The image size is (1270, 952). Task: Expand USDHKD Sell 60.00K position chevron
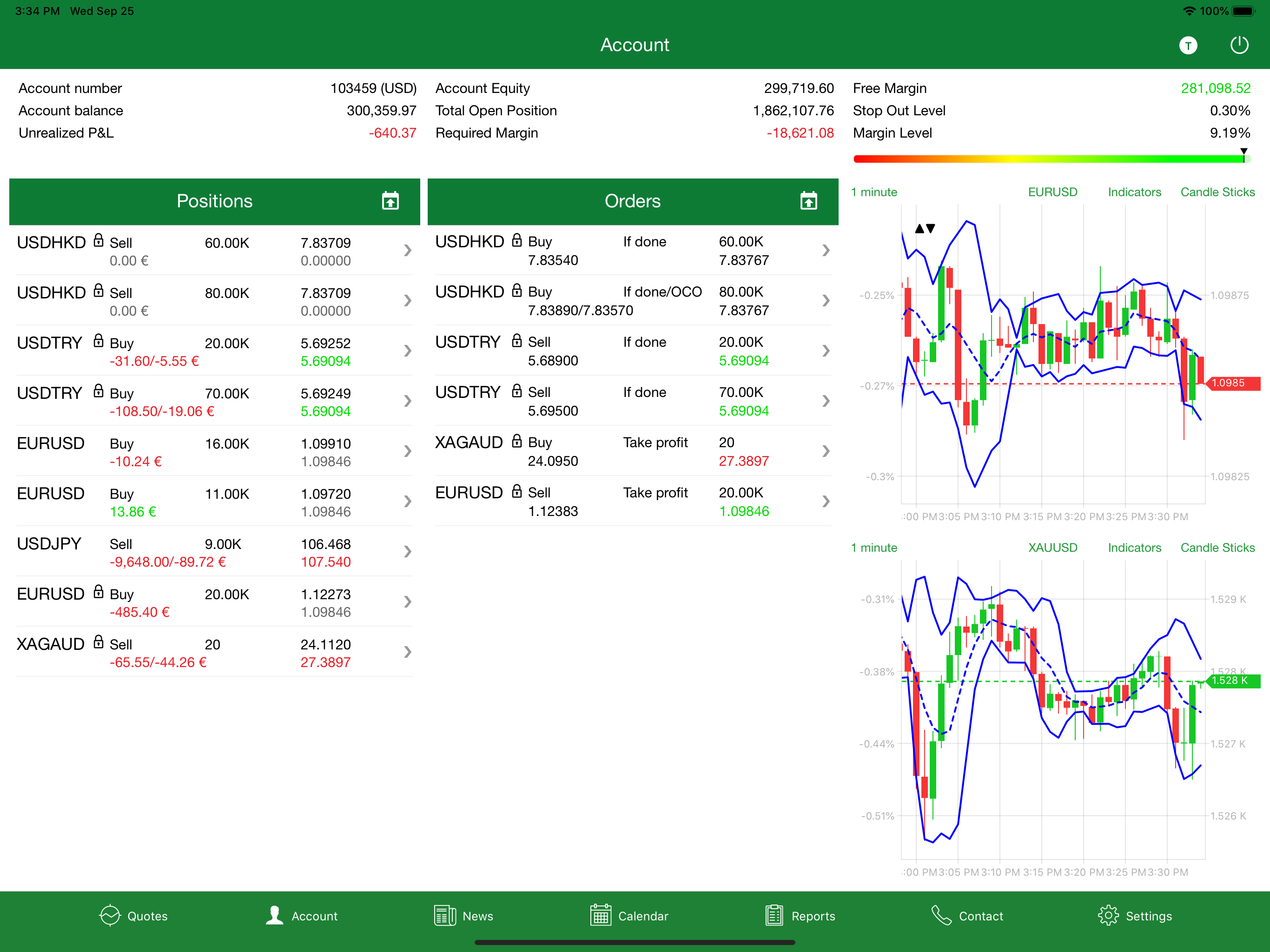[407, 251]
